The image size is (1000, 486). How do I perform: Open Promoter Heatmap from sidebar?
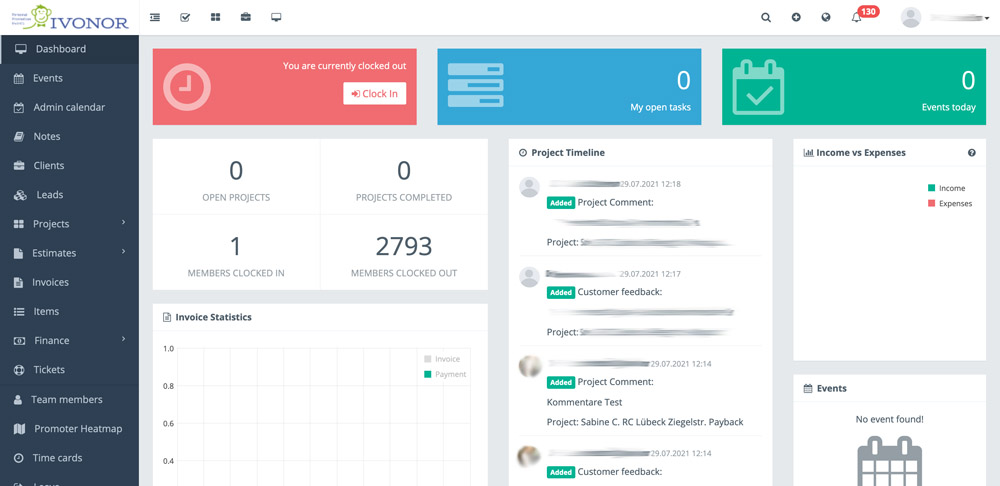click(77, 429)
